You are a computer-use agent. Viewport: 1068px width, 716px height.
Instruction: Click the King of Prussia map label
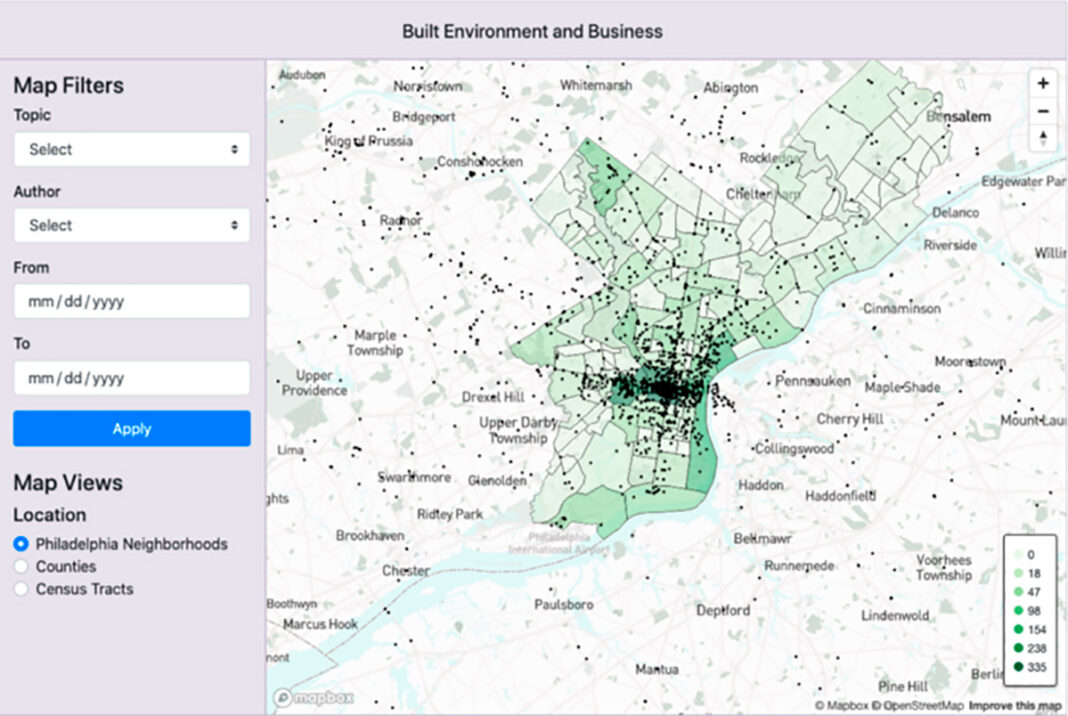[369, 141]
